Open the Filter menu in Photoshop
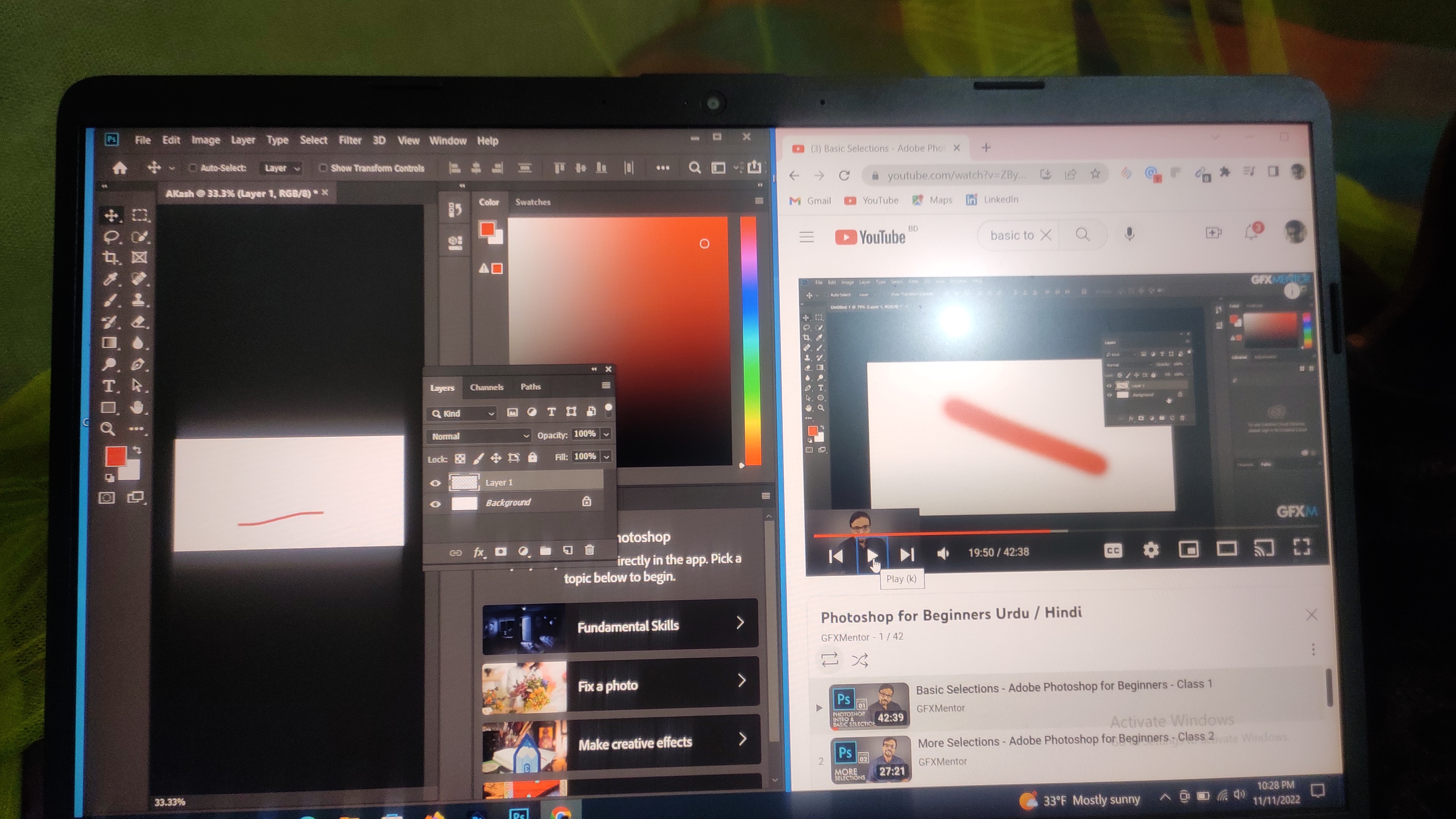This screenshot has height=819, width=1456. (x=350, y=140)
